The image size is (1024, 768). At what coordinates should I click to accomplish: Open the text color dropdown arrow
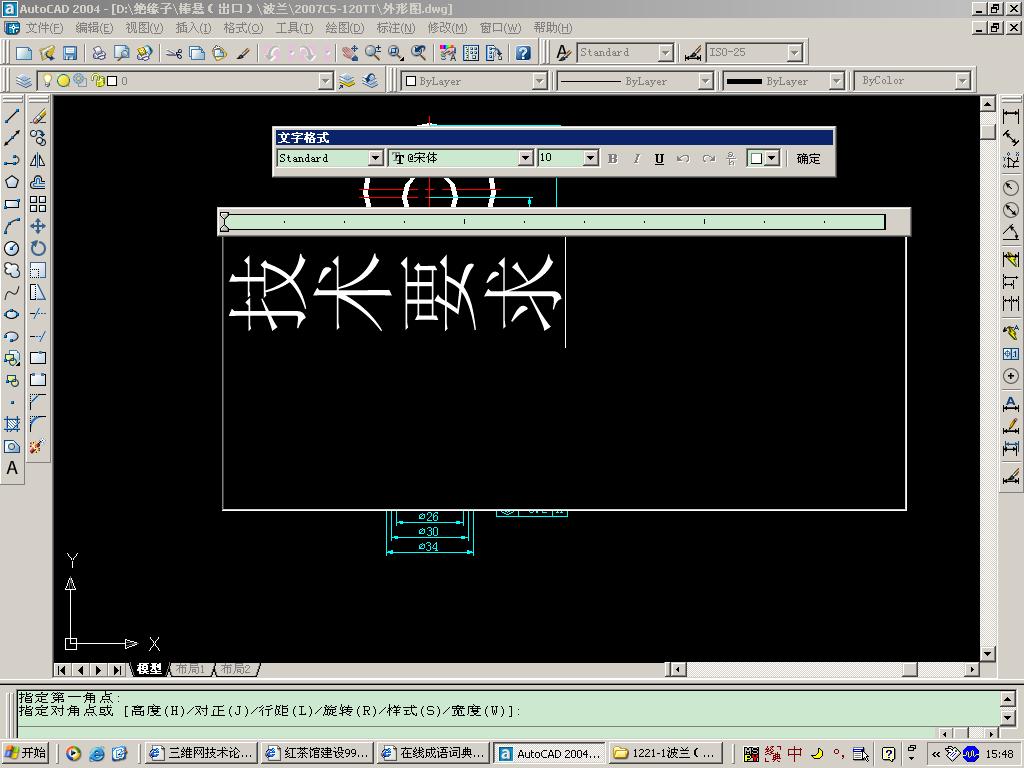pyautogui.click(x=772, y=158)
